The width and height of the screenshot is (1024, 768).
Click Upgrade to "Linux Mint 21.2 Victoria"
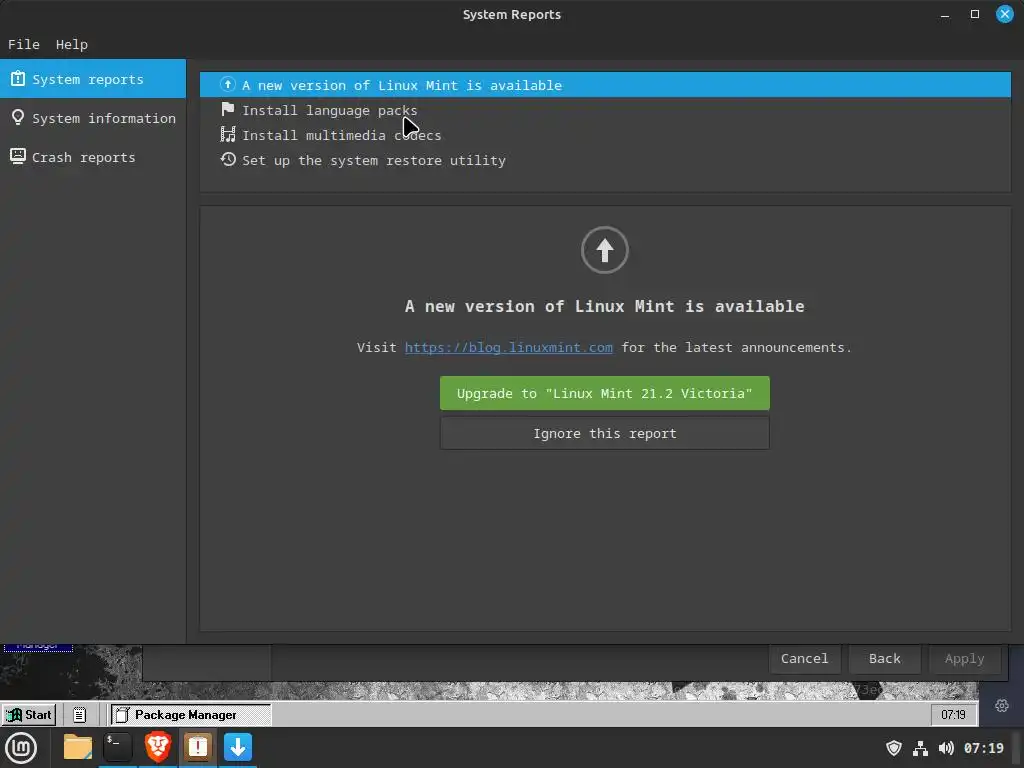pyautogui.click(x=605, y=393)
